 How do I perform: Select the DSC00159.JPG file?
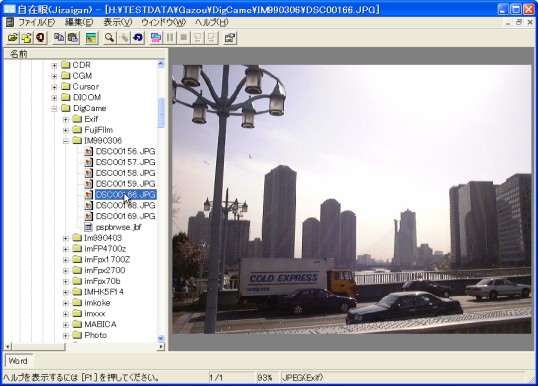(126, 184)
